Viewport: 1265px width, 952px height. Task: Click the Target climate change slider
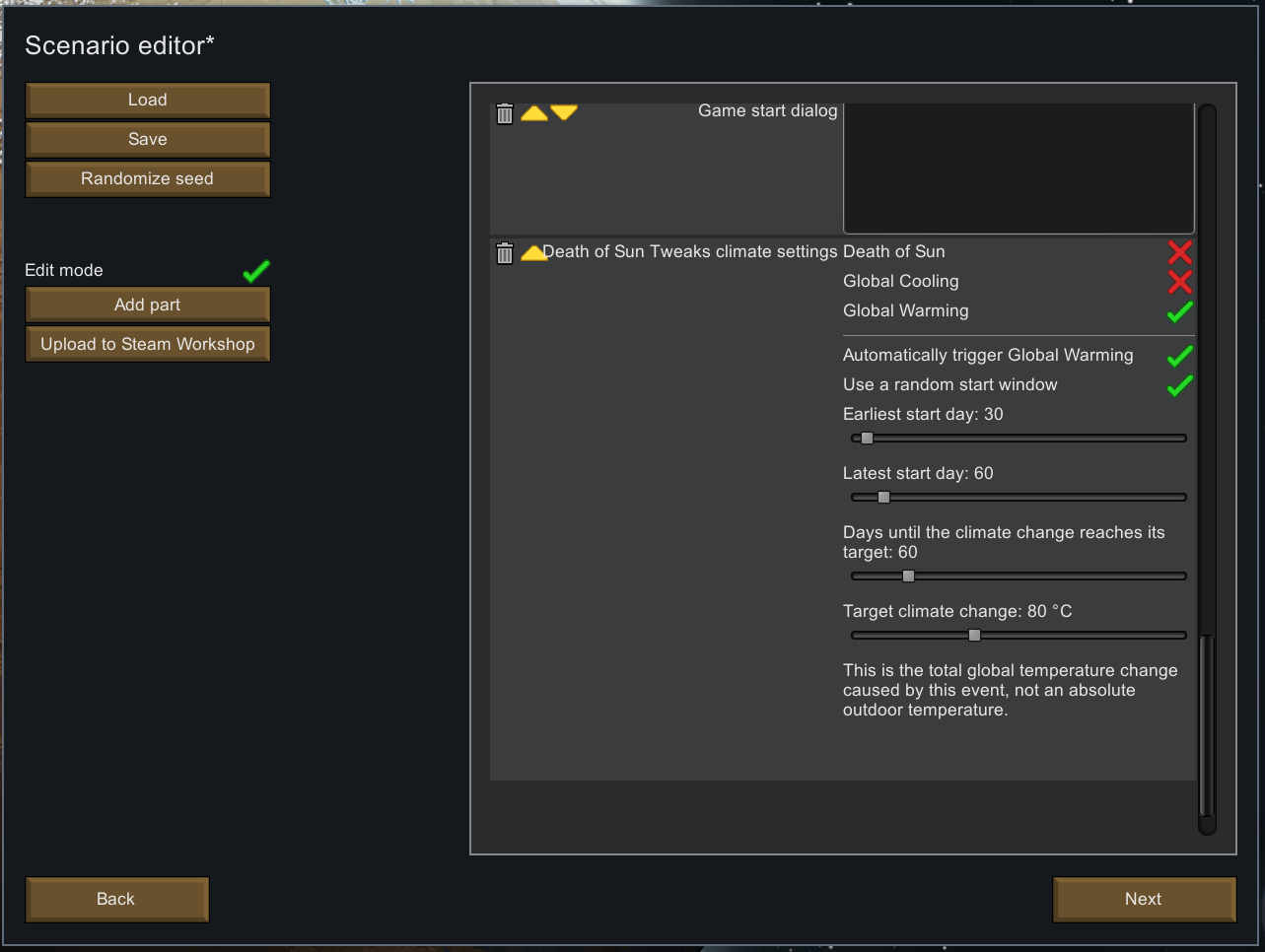tap(1019, 636)
